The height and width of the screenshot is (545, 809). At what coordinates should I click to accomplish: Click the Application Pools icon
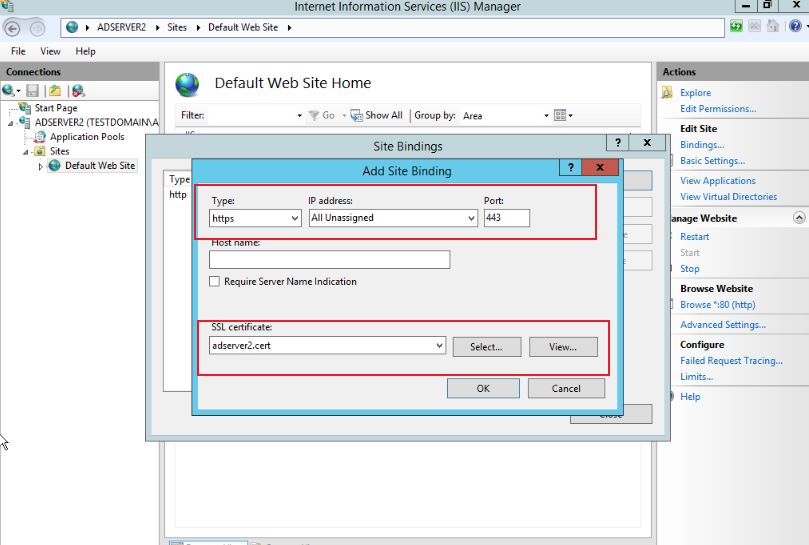coord(40,137)
